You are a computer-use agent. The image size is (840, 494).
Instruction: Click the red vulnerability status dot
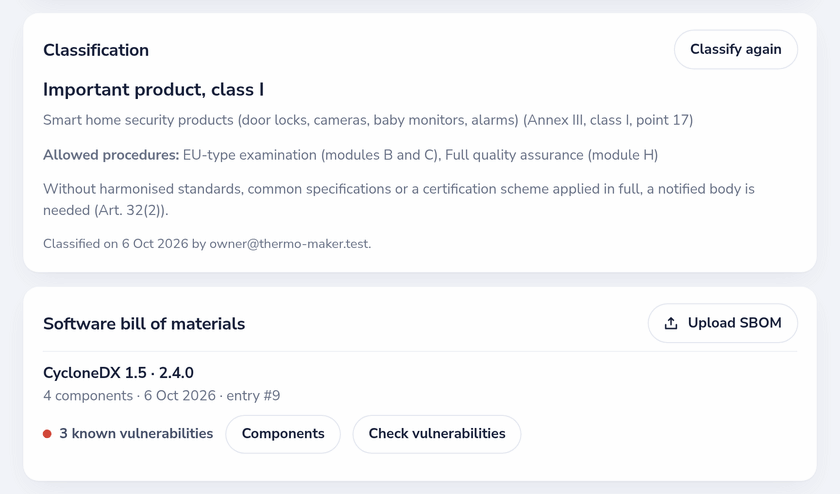47,433
